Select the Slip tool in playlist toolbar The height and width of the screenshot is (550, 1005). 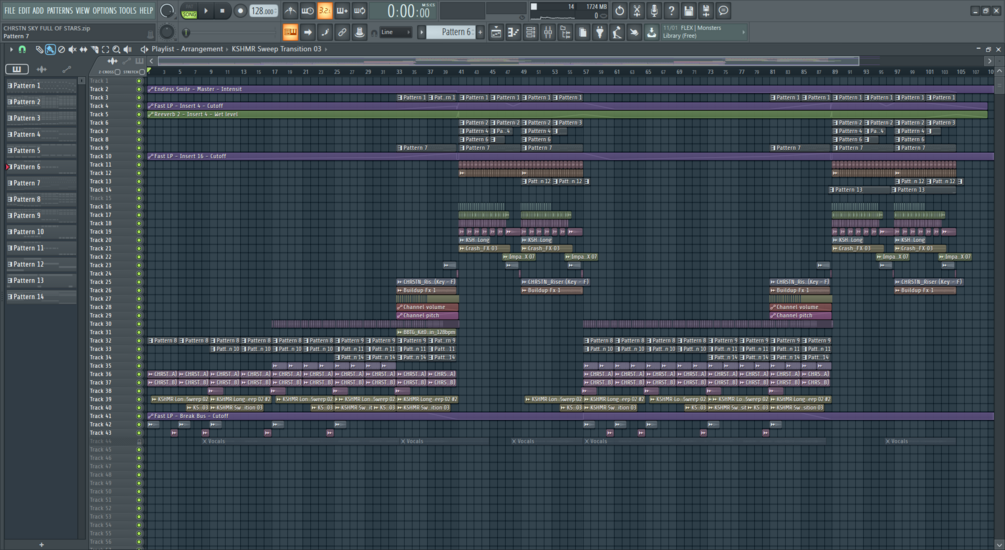[83, 49]
